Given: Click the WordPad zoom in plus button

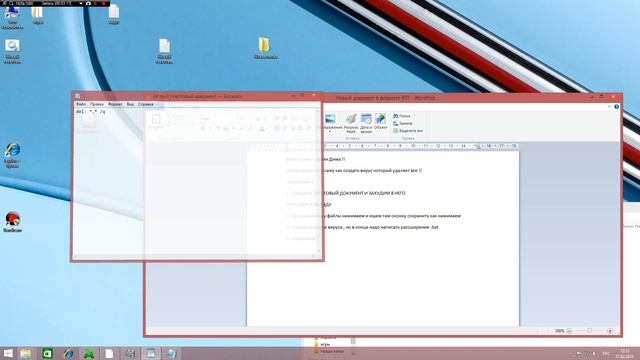Looking at the screenshot, I should 610,331.
